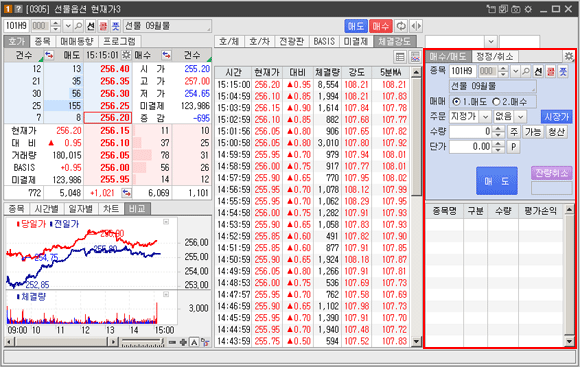Click the 101H9 code field in order panel
This screenshot has width=580, height=367.
(463, 71)
